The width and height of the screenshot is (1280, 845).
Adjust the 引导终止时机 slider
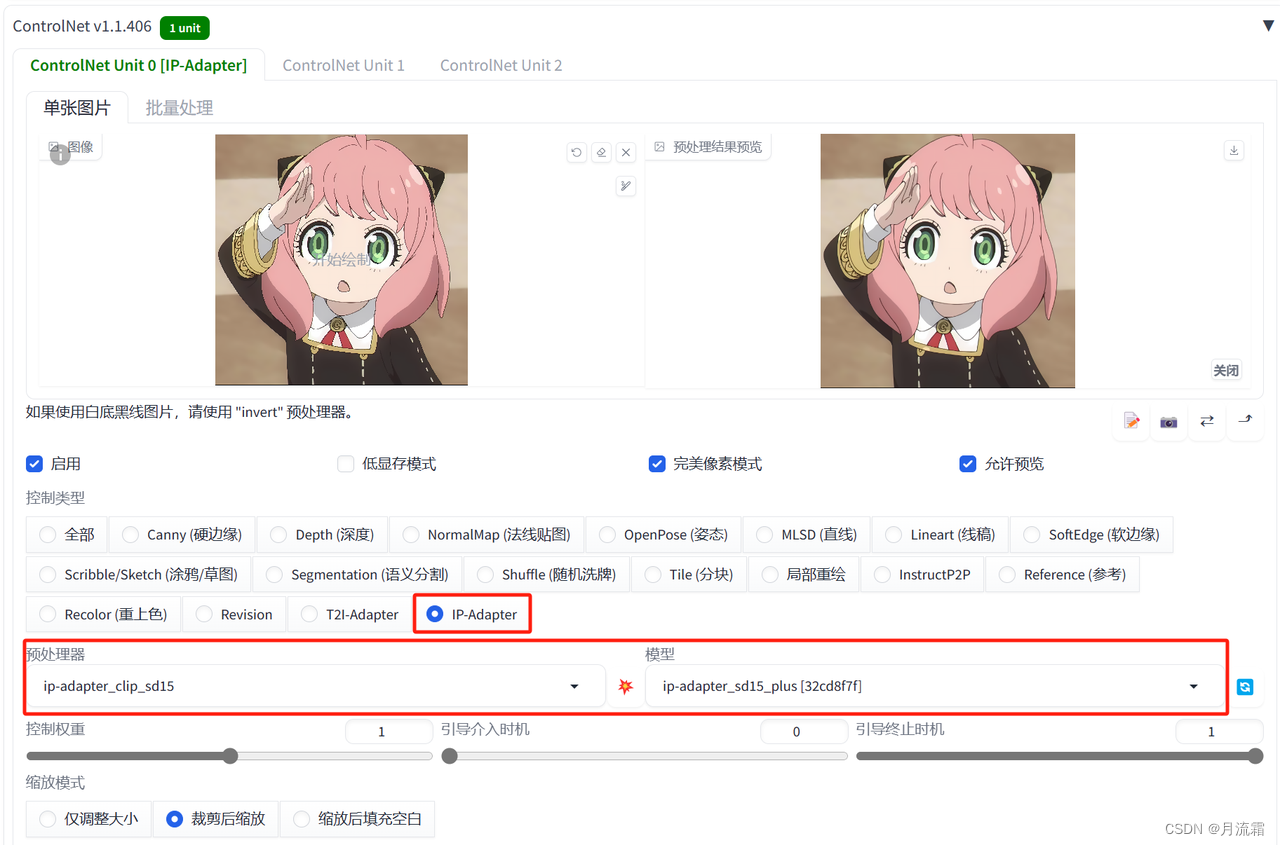point(1060,756)
